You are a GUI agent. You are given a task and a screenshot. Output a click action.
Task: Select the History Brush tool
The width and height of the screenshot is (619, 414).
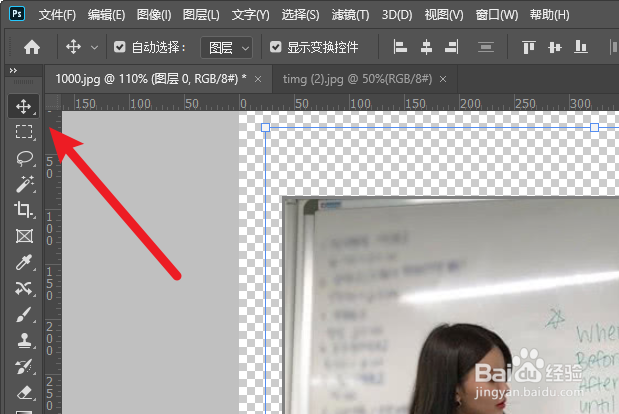(x=24, y=367)
